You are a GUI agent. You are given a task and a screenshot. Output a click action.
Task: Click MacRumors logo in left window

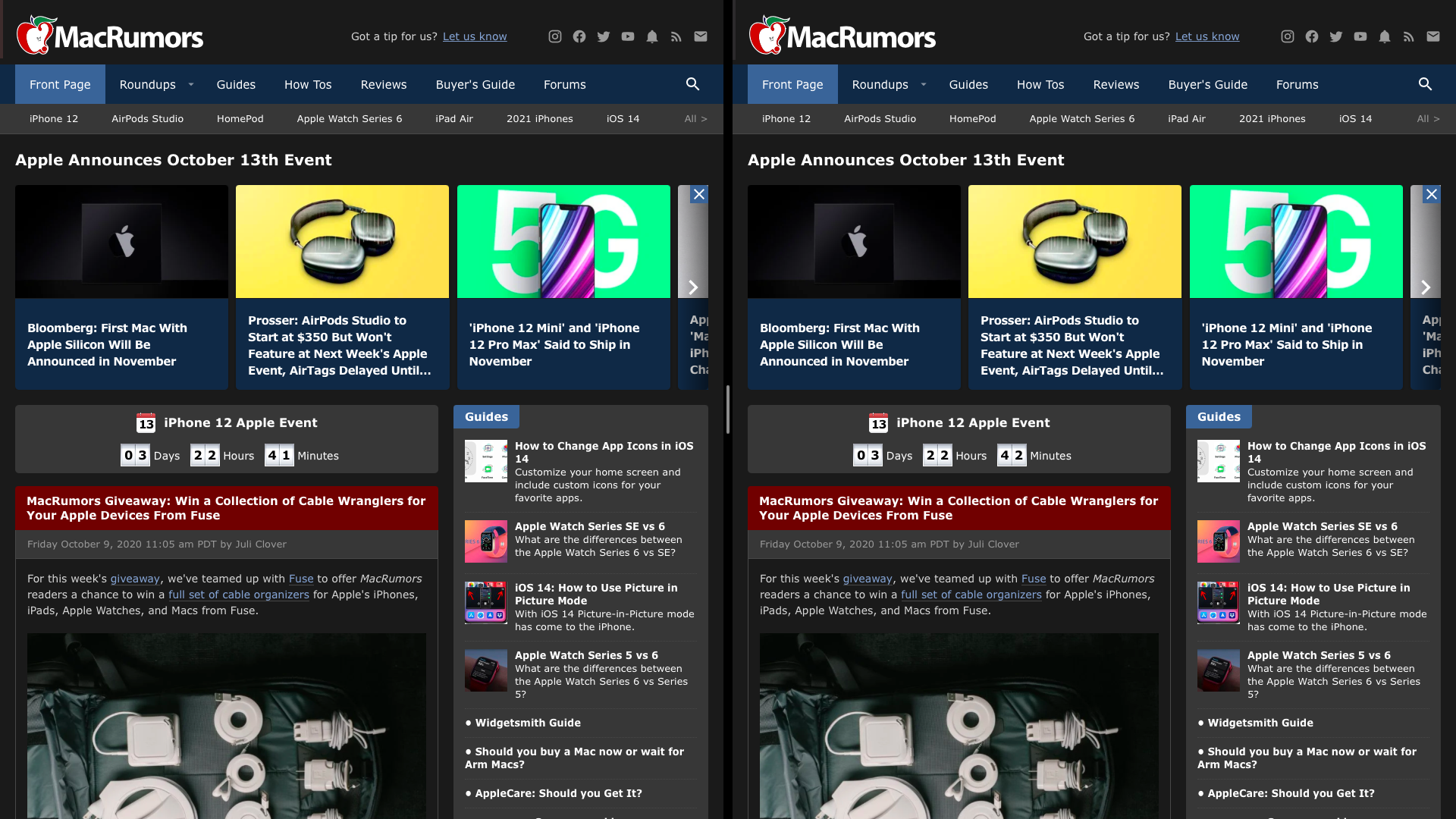pyautogui.click(x=110, y=35)
